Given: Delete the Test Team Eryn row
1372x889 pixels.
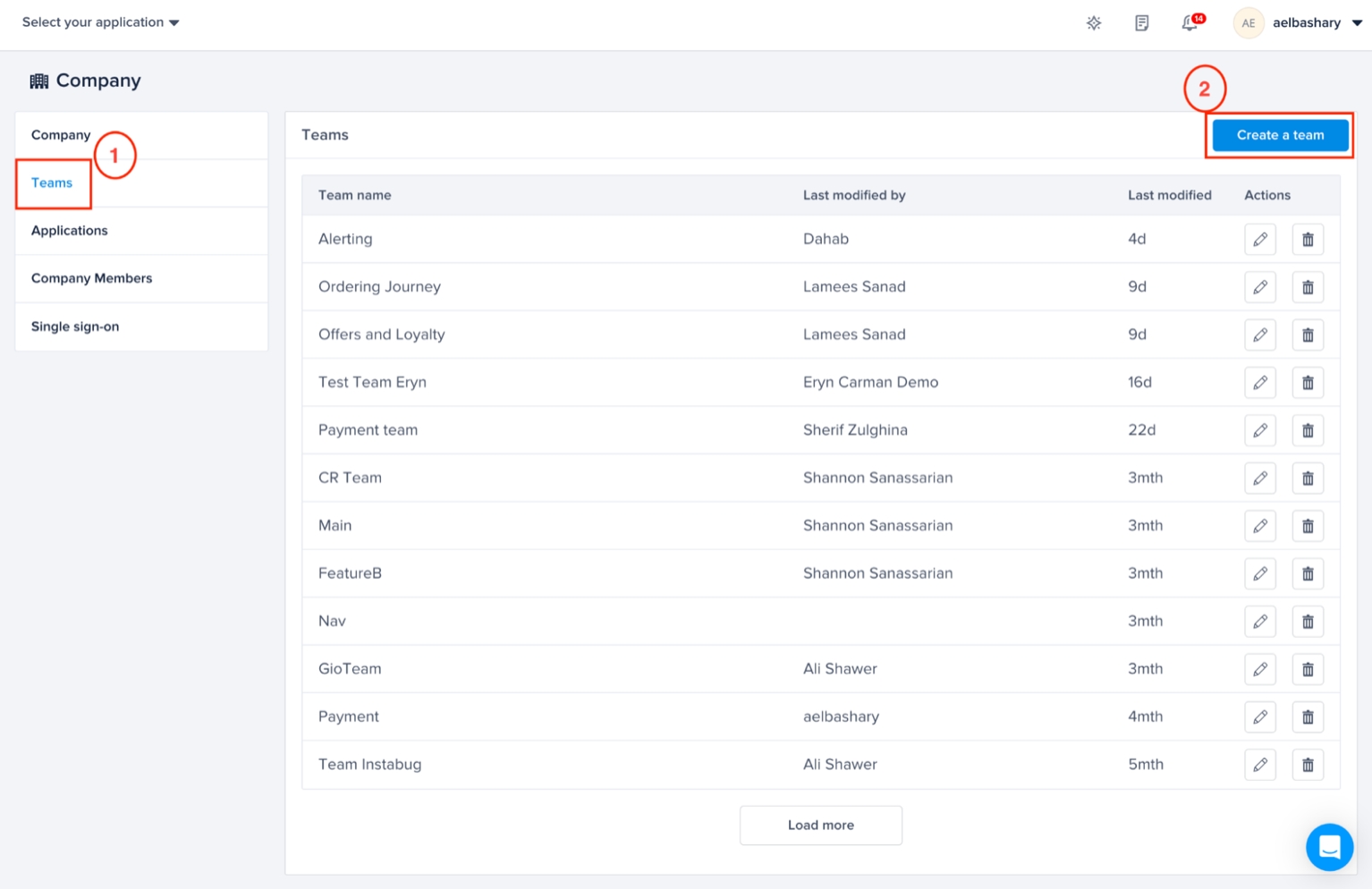Looking at the screenshot, I should tap(1307, 383).
